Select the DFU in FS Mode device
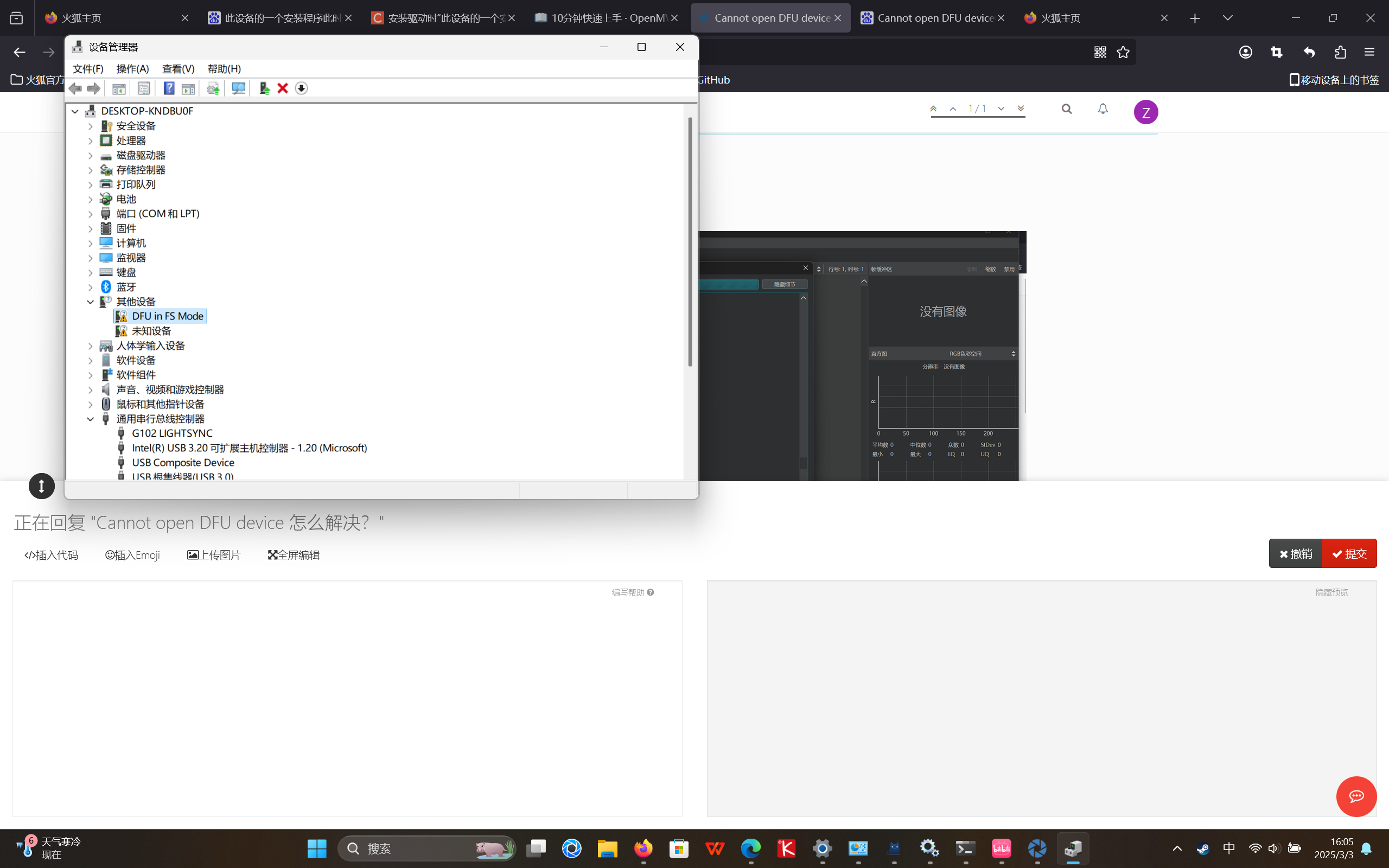 coord(160,316)
